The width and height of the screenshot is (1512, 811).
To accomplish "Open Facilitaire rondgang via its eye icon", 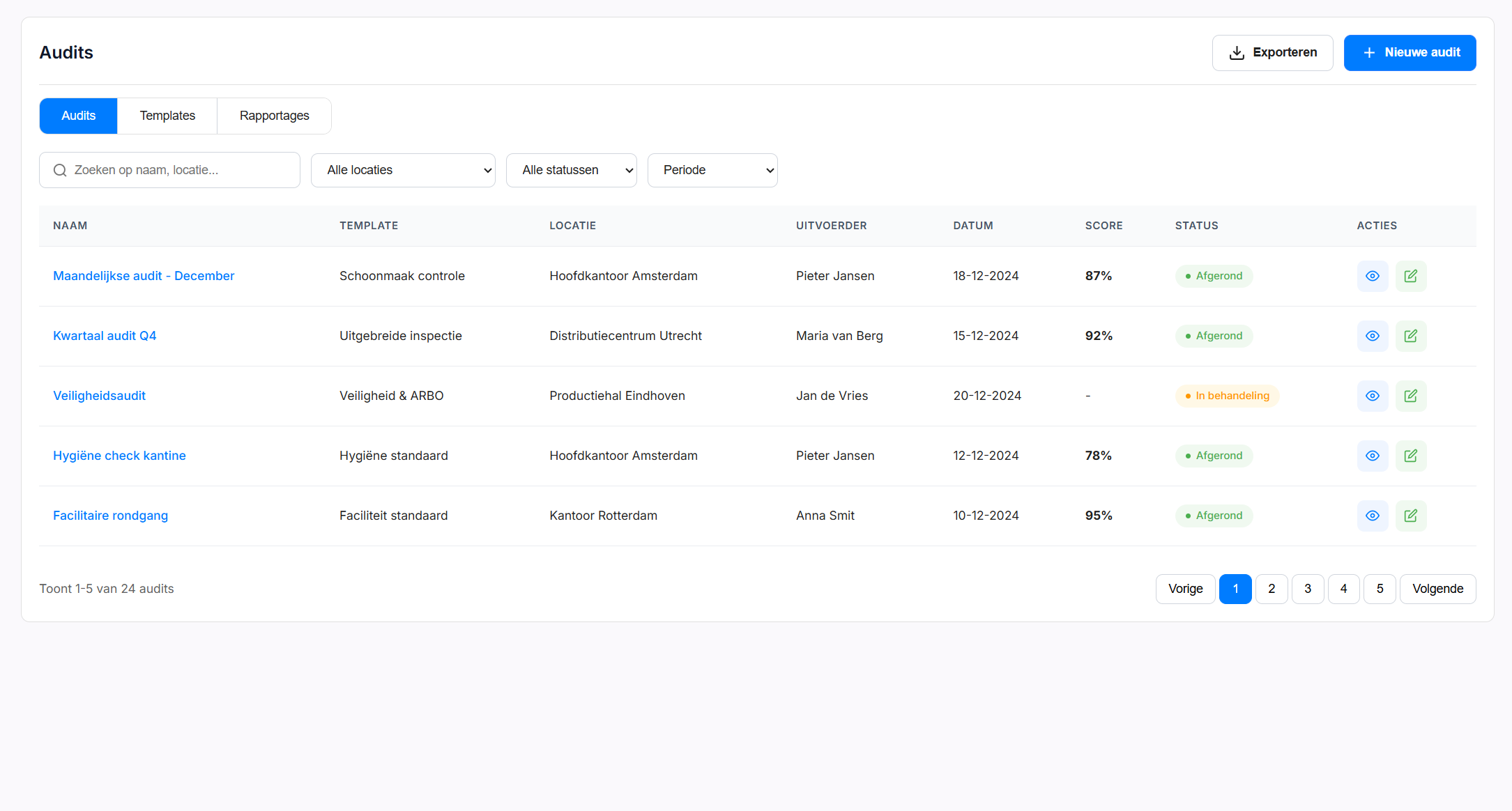I will 1373,516.
